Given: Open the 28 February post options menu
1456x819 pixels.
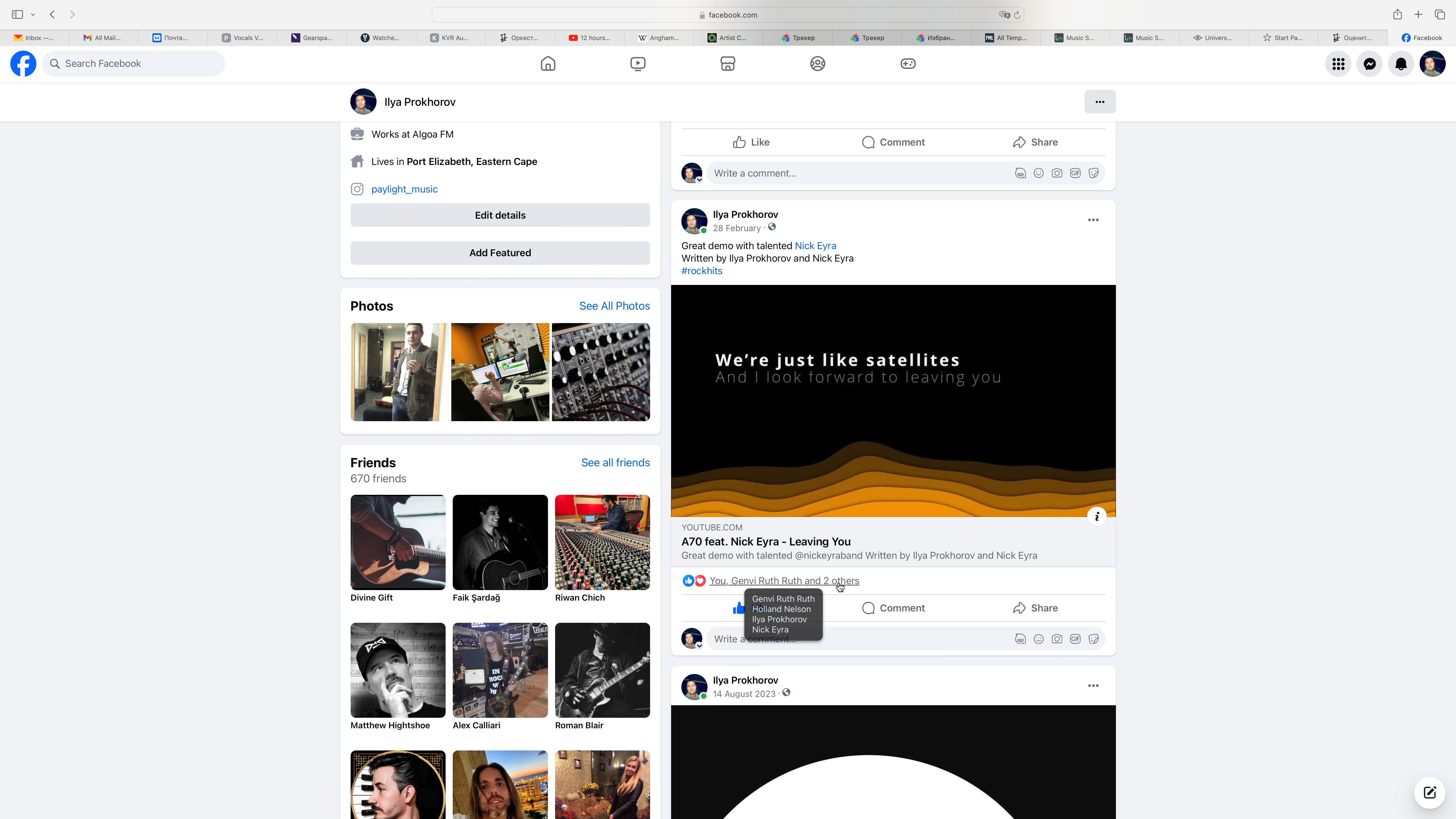Looking at the screenshot, I should click(1093, 220).
